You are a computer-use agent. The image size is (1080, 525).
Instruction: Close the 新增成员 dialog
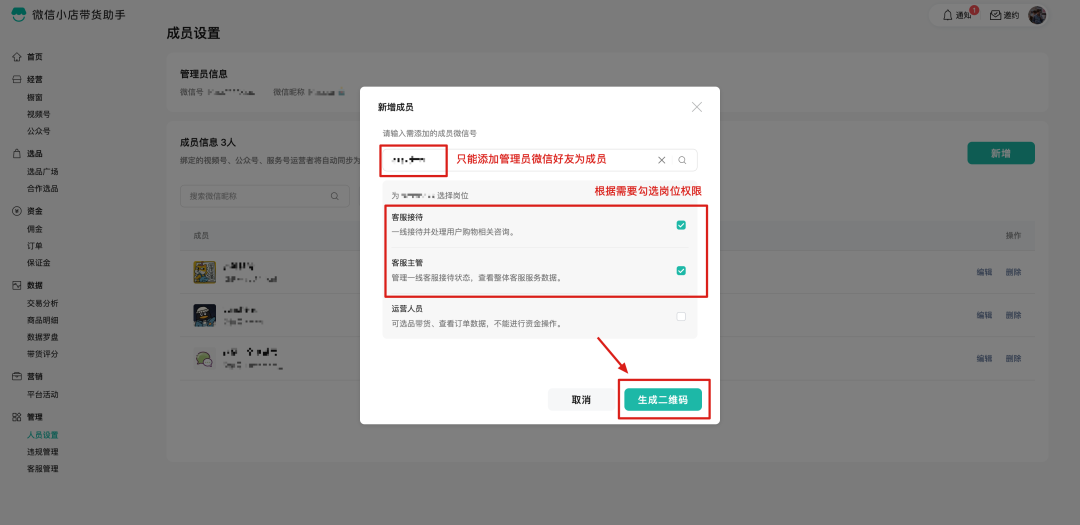coord(696,107)
